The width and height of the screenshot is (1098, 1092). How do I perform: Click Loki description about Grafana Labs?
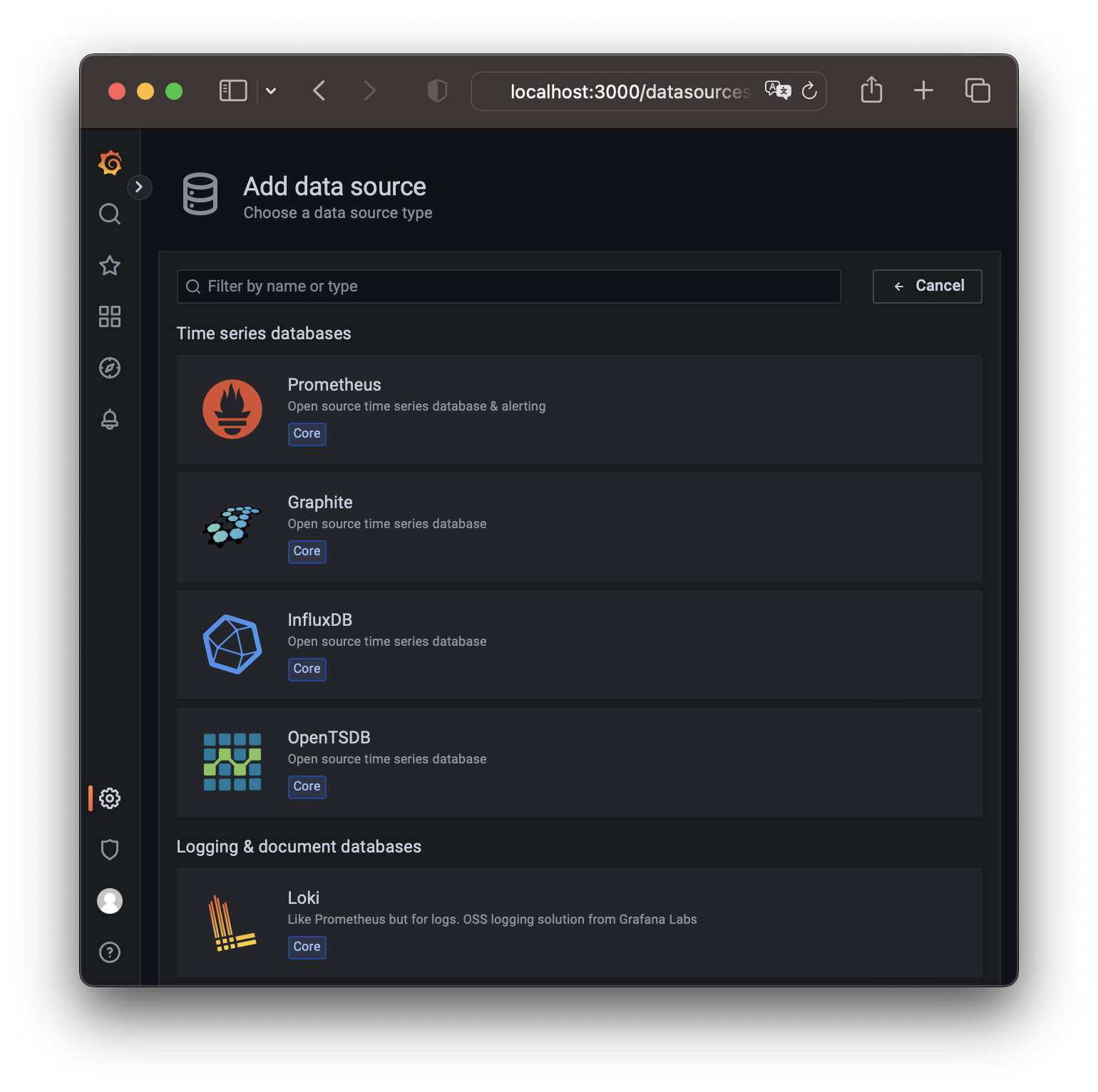click(x=493, y=920)
